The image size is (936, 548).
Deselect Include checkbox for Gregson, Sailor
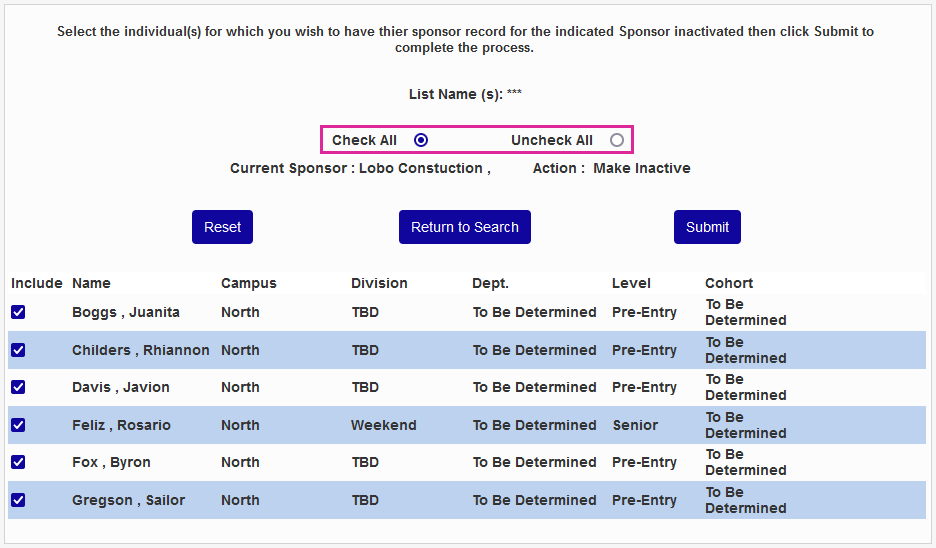tap(18, 500)
